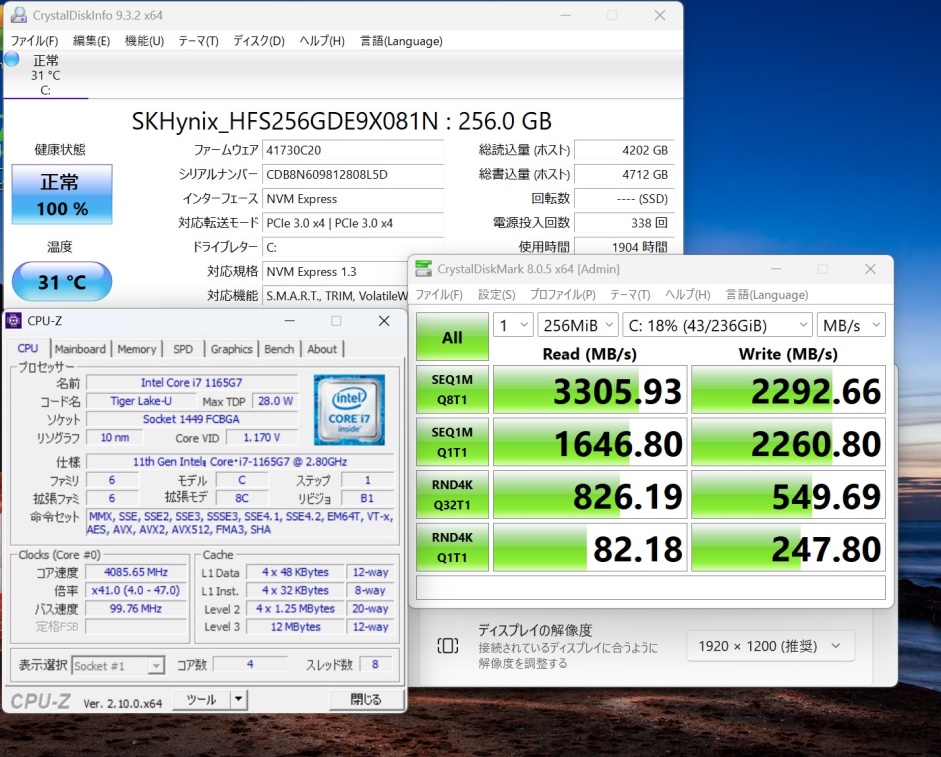Screen dimensions: 941x757
Task: Open 言語(Language) menu in CrystalDiskInfo
Action: [401, 41]
